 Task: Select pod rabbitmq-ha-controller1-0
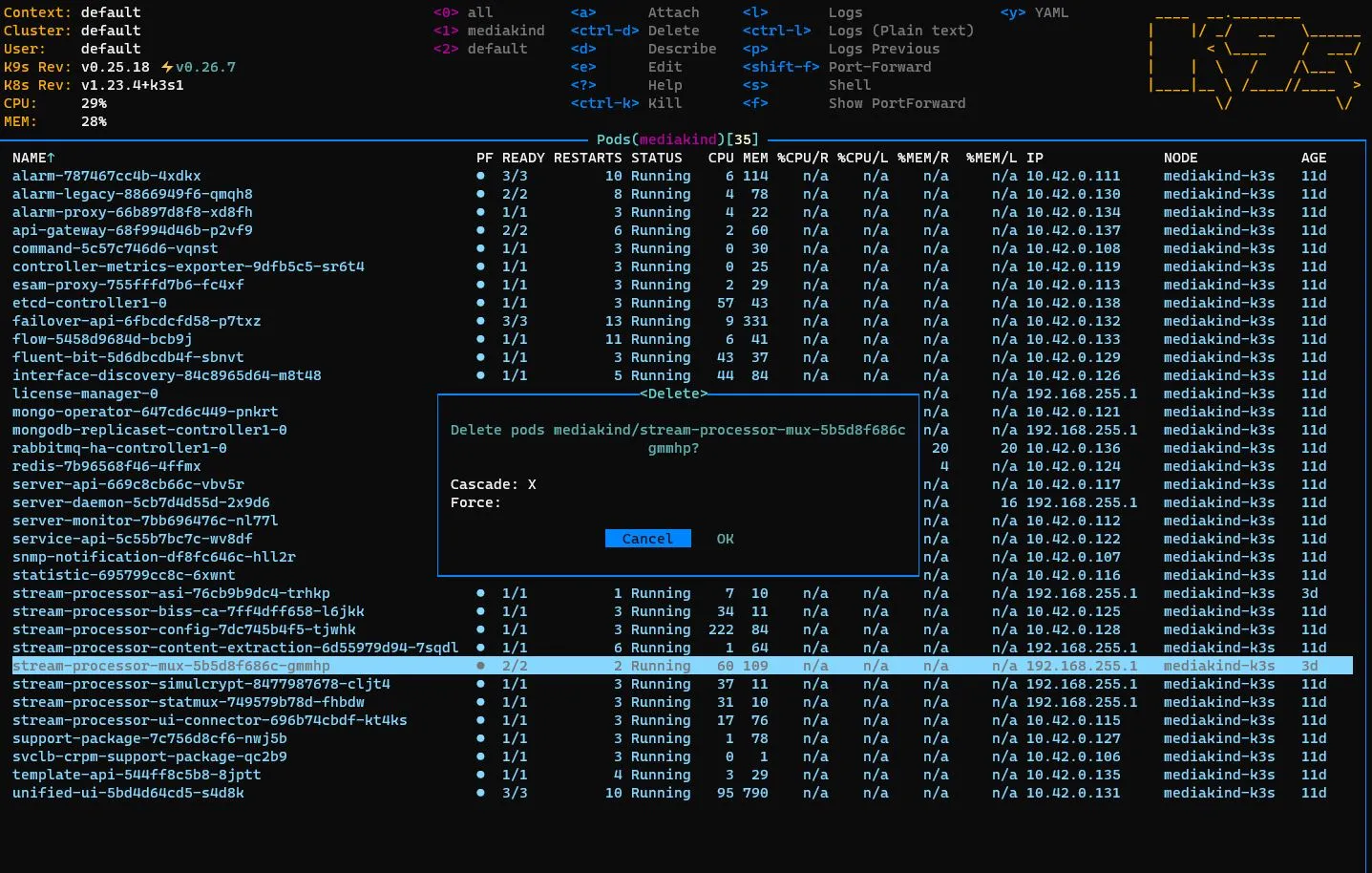(119, 448)
